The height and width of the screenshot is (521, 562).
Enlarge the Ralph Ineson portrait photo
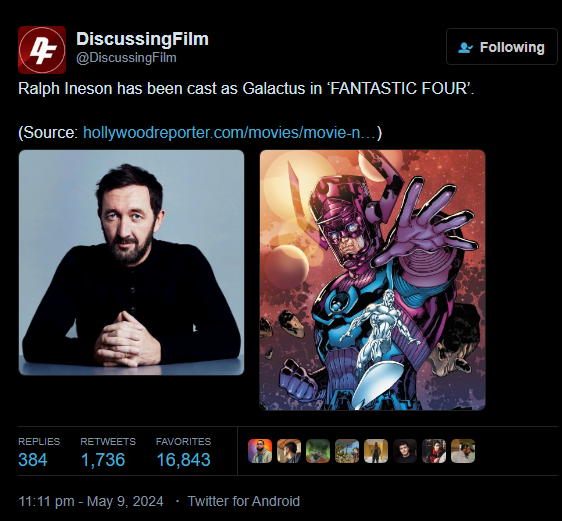tap(131, 263)
